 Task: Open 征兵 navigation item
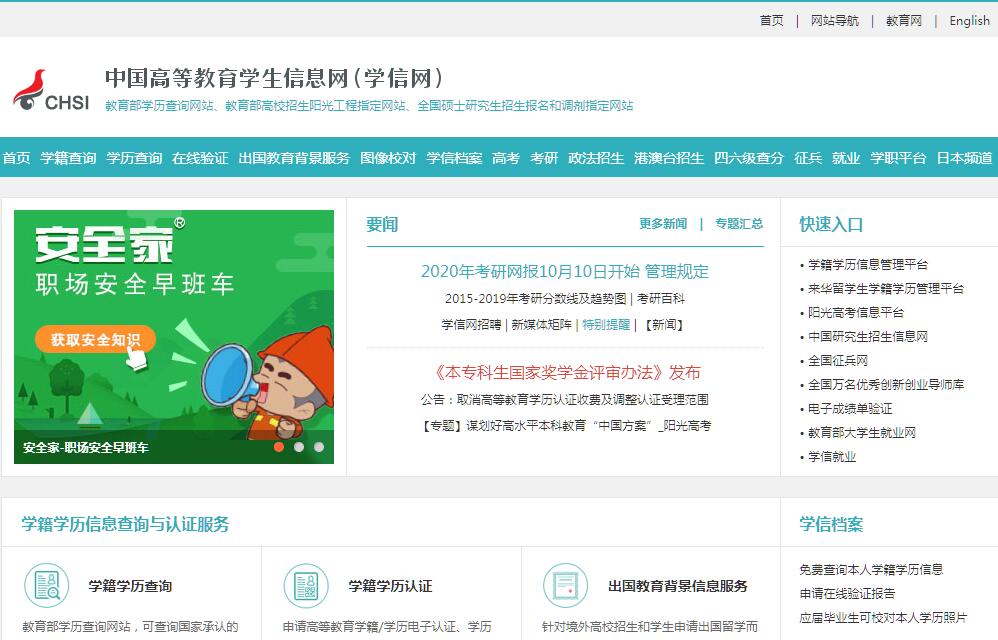coord(808,158)
